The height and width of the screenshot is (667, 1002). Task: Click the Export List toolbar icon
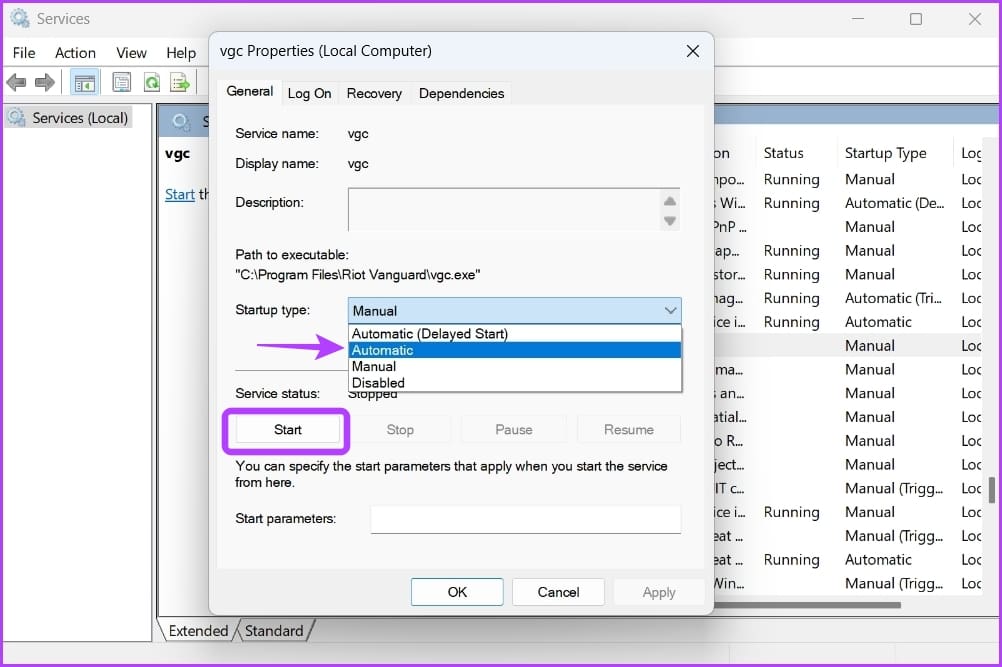click(x=180, y=82)
